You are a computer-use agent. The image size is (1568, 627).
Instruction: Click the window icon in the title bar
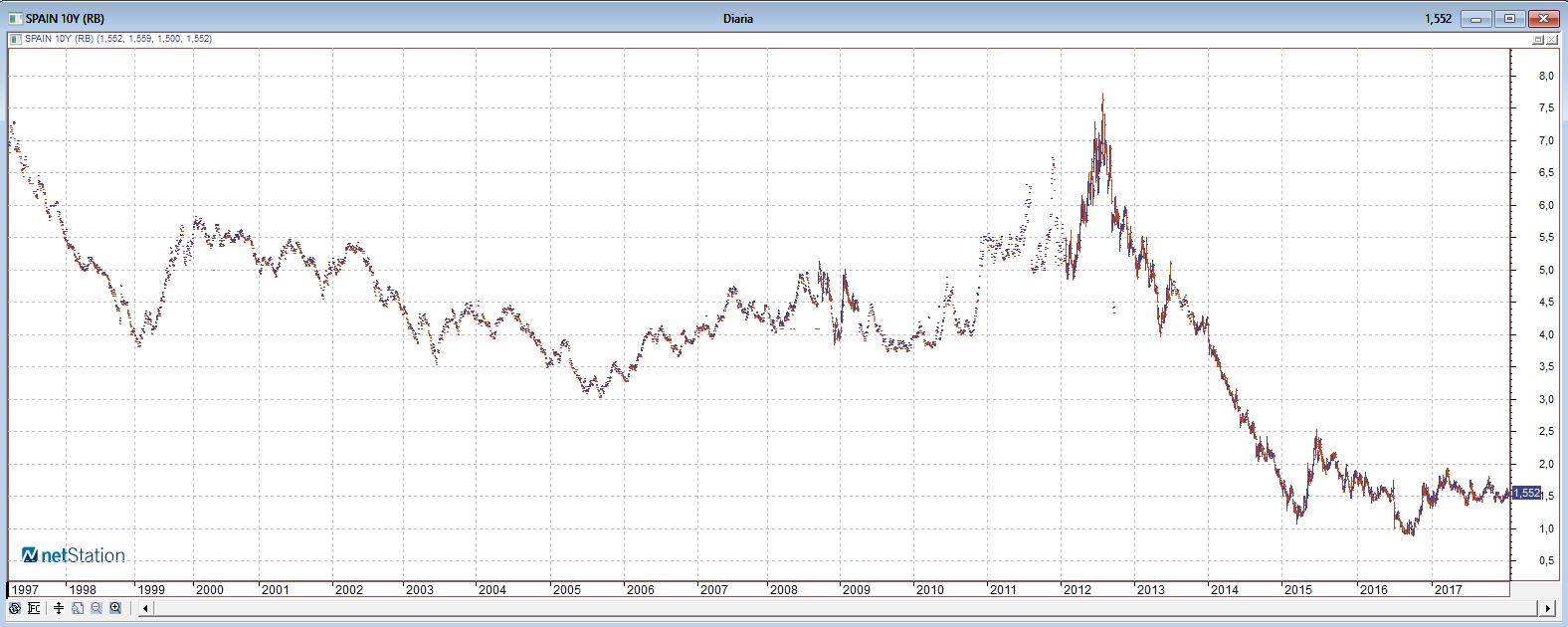[15, 18]
